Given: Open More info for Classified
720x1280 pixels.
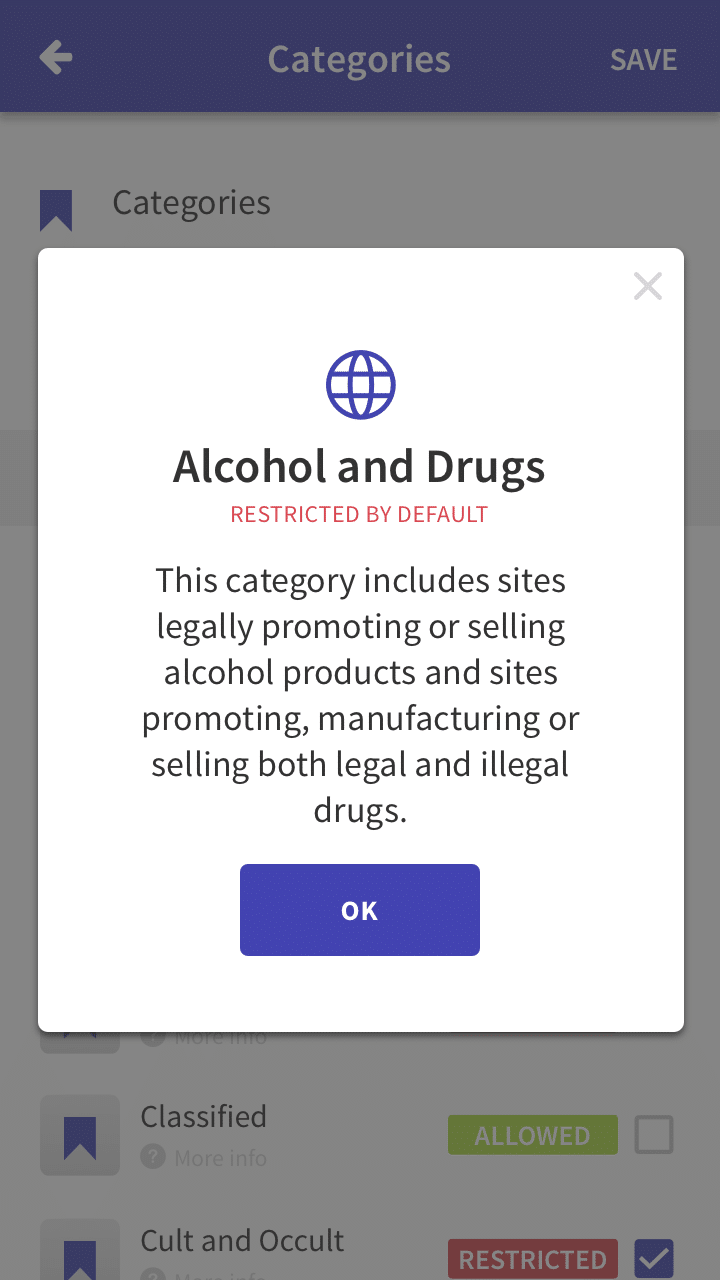Looking at the screenshot, I should tap(220, 1158).
